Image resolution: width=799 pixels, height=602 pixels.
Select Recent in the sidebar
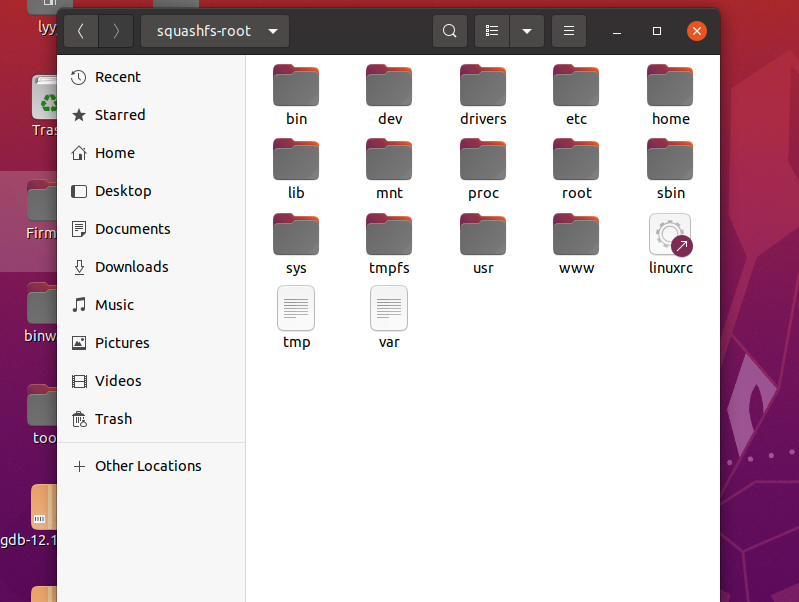[x=151, y=77]
